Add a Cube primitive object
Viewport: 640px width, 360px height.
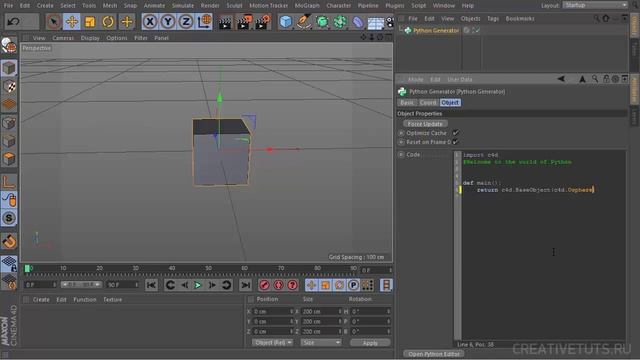point(286,22)
